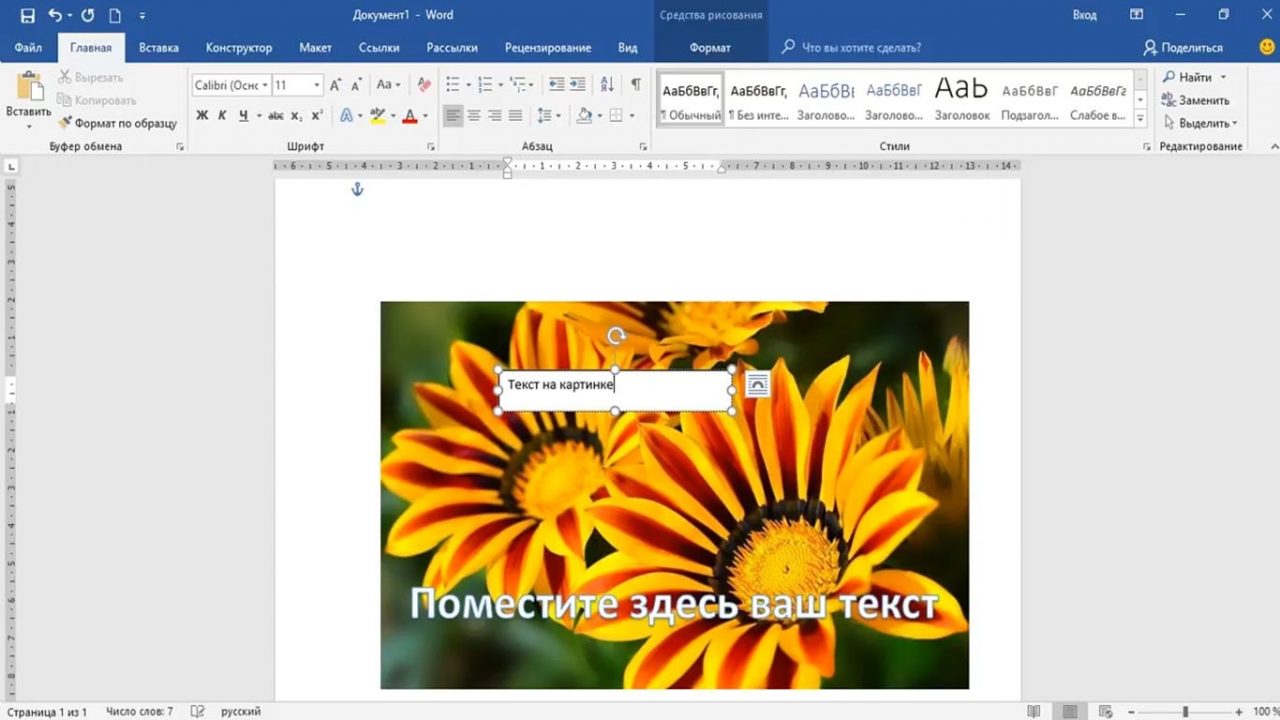Click the zoom slider in the status bar
The height and width of the screenshot is (720, 1280).
click(1186, 711)
